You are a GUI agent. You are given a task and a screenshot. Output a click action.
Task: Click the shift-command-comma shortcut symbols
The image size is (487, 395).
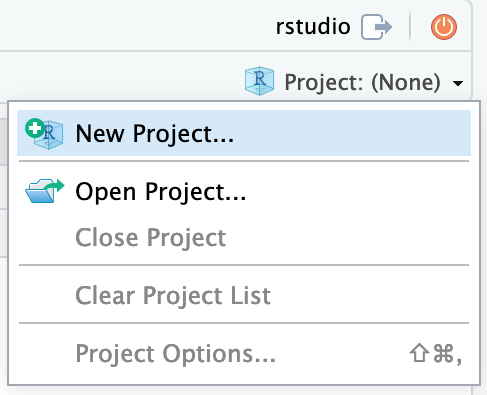pyautogui.click(x=436, y=353)
